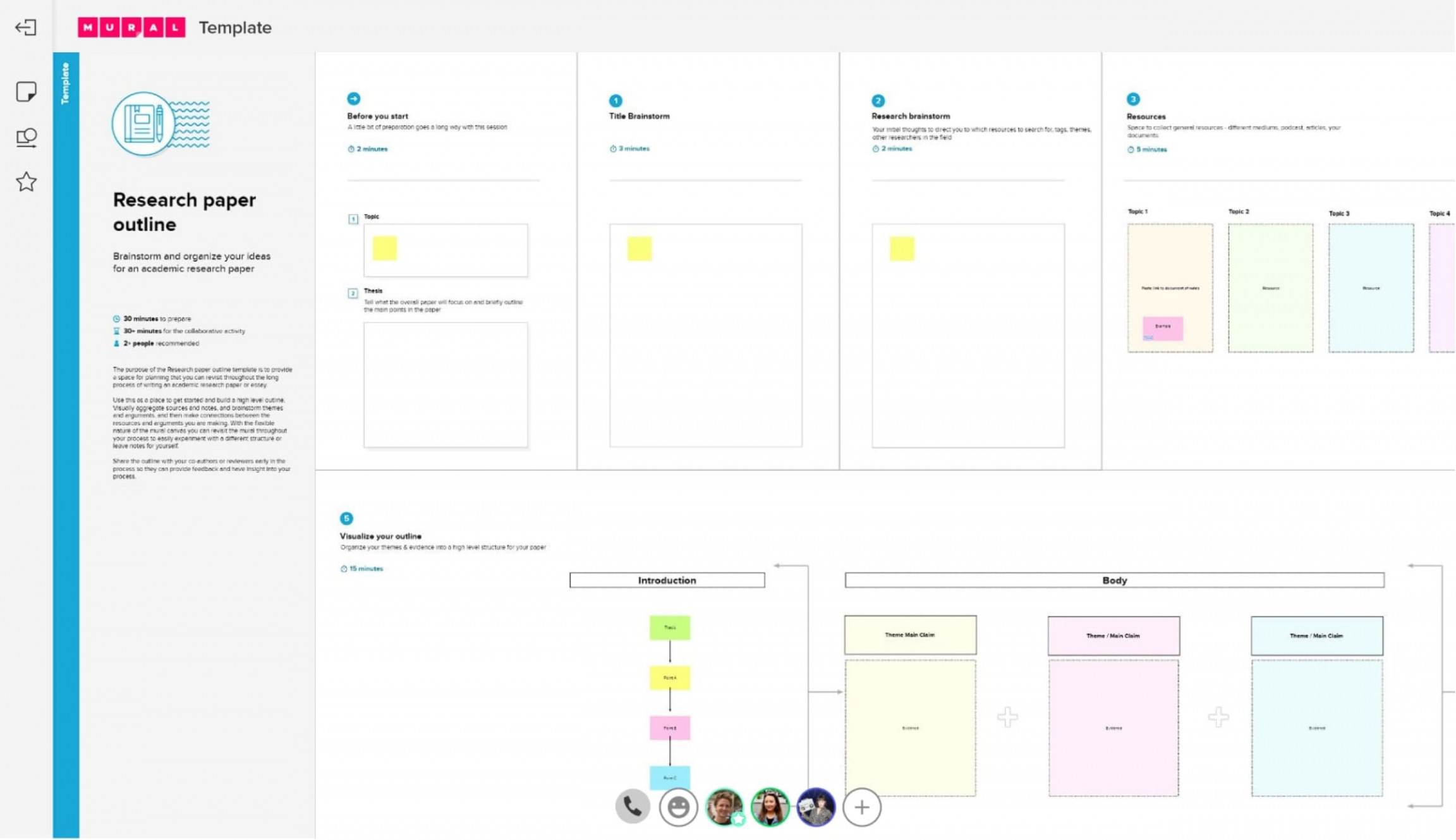Select the Introduction outline box
Viewport: 1456px width, 840px height.
pos(667,580)
